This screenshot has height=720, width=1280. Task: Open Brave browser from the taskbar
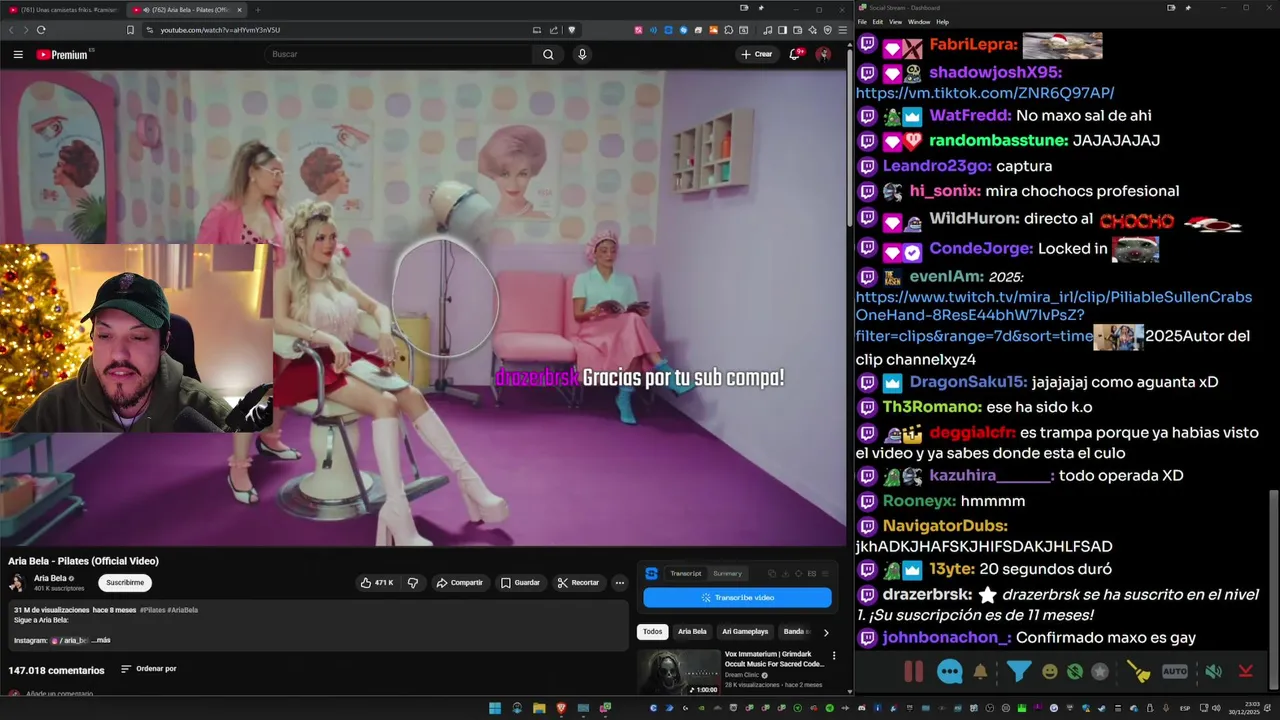pos(561,708)
